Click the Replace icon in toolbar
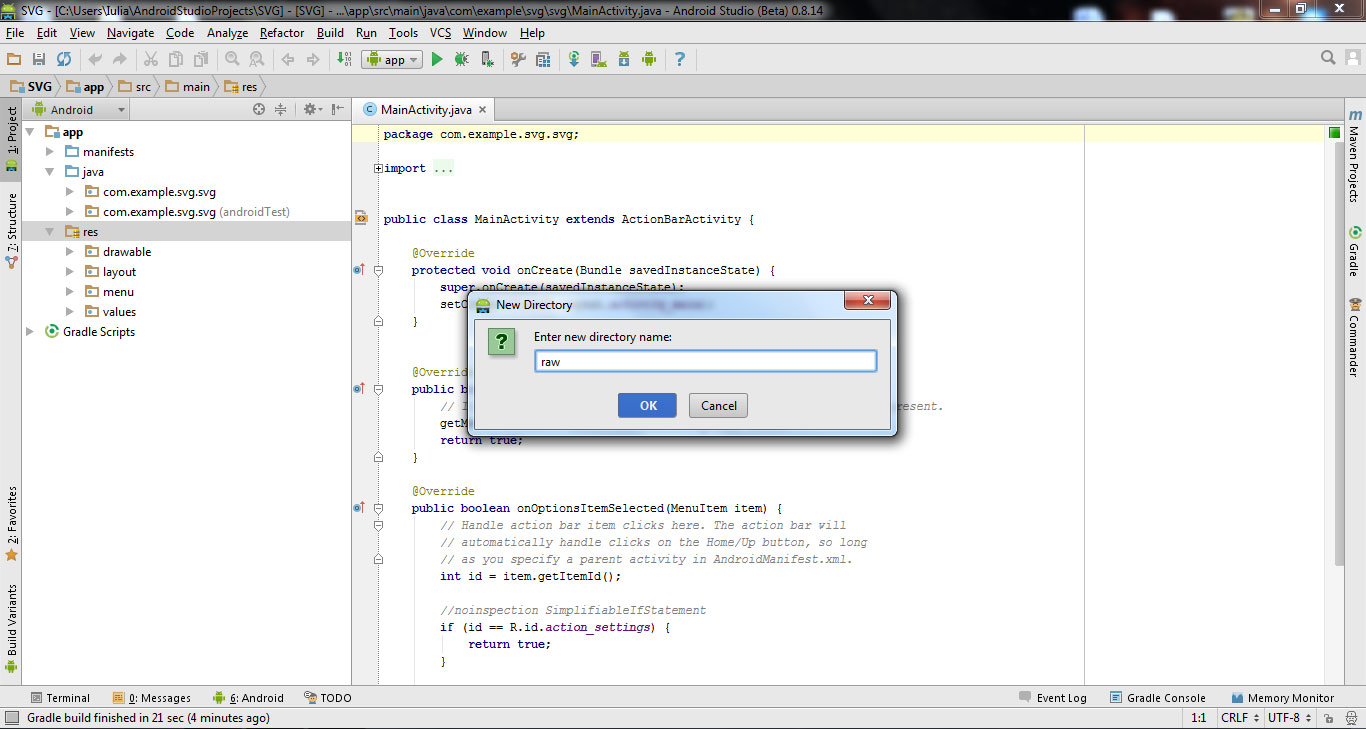The height and width of the screenshot is (729, 1366). [256, 60]
